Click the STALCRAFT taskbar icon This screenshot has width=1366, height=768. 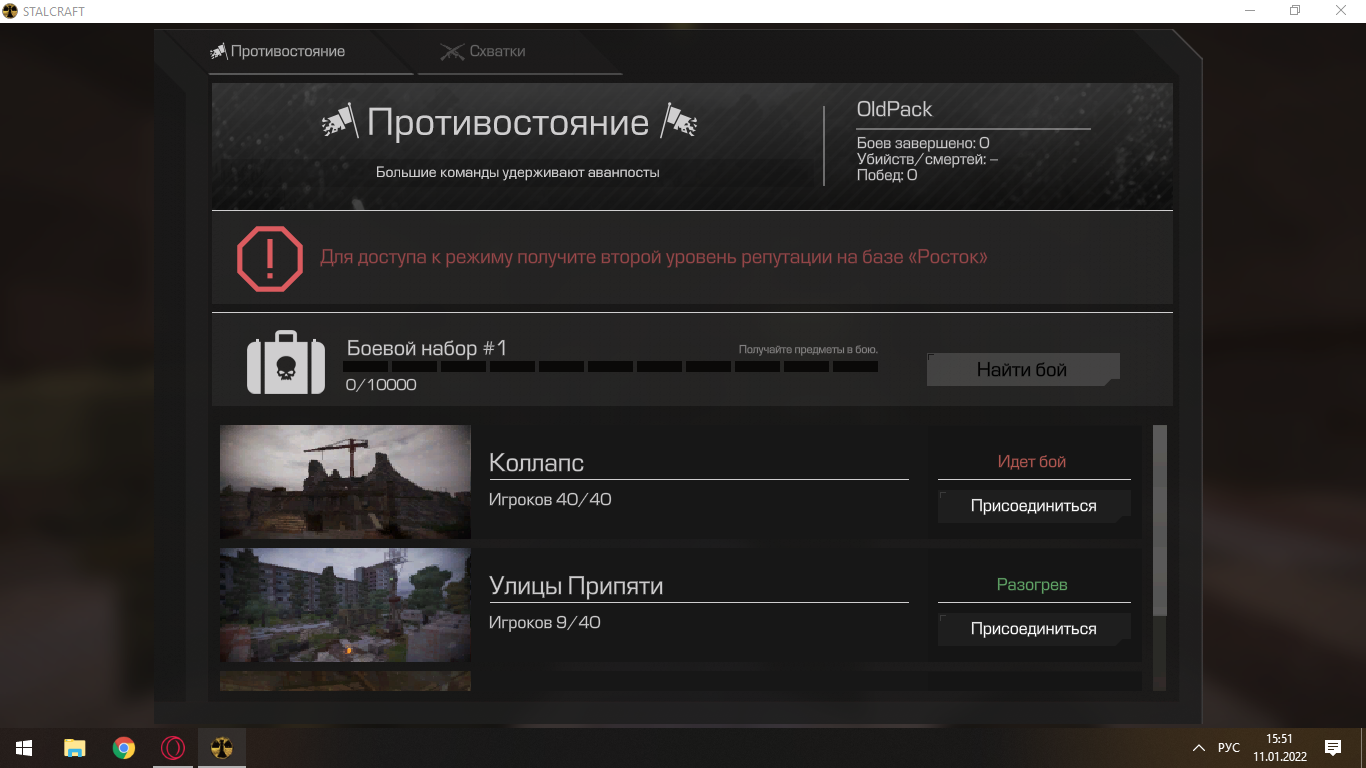[x=222, y=748]
